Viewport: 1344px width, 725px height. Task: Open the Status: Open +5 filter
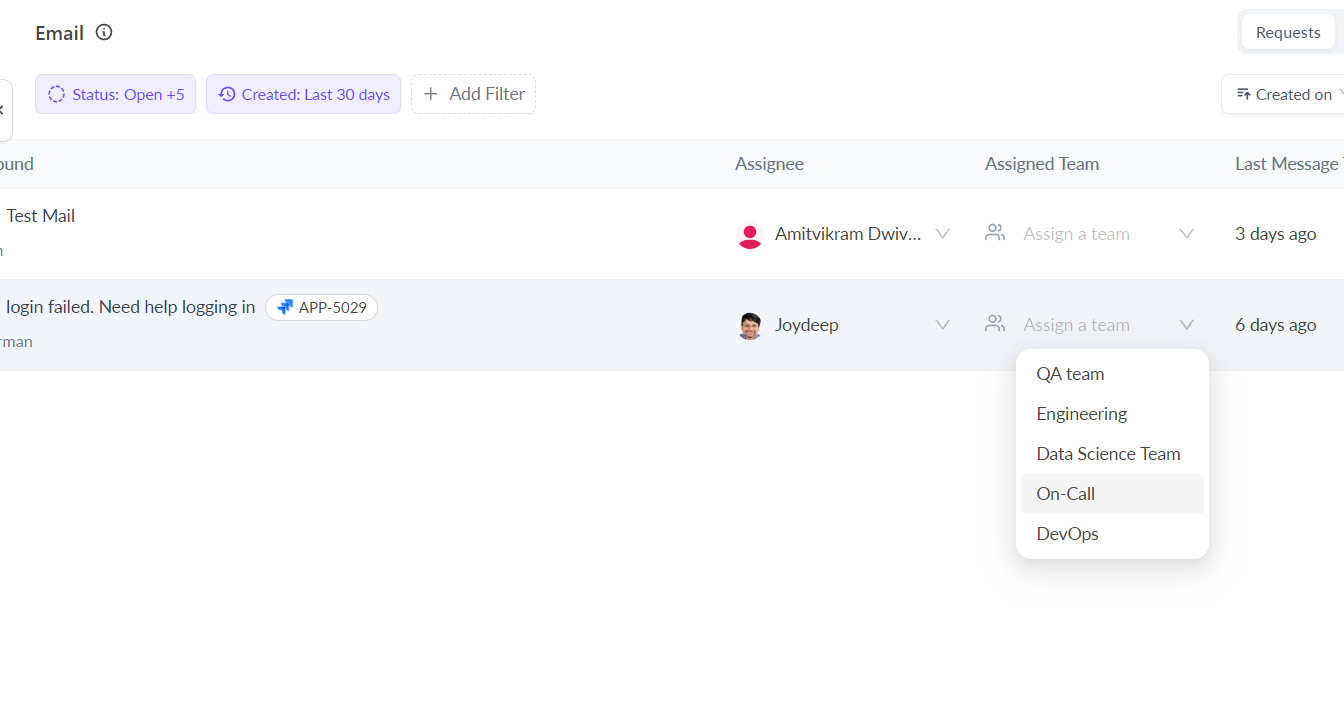[116, 94]
